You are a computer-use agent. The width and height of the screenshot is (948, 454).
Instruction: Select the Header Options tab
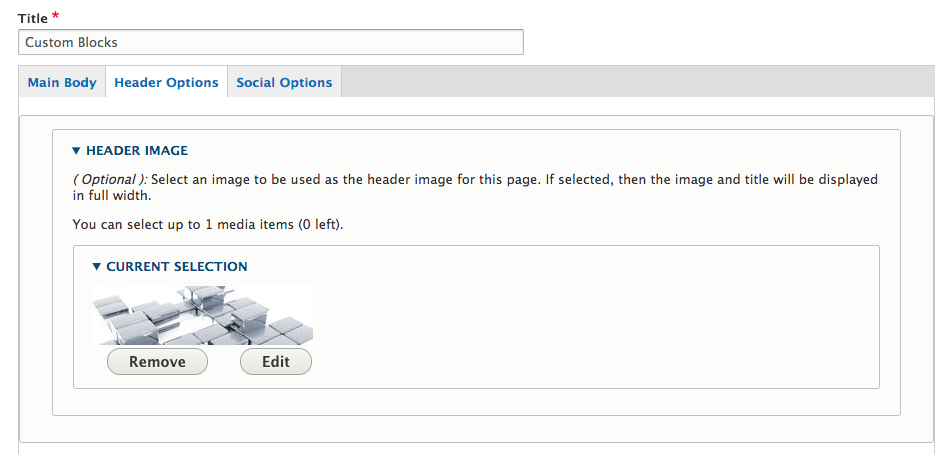166,83
